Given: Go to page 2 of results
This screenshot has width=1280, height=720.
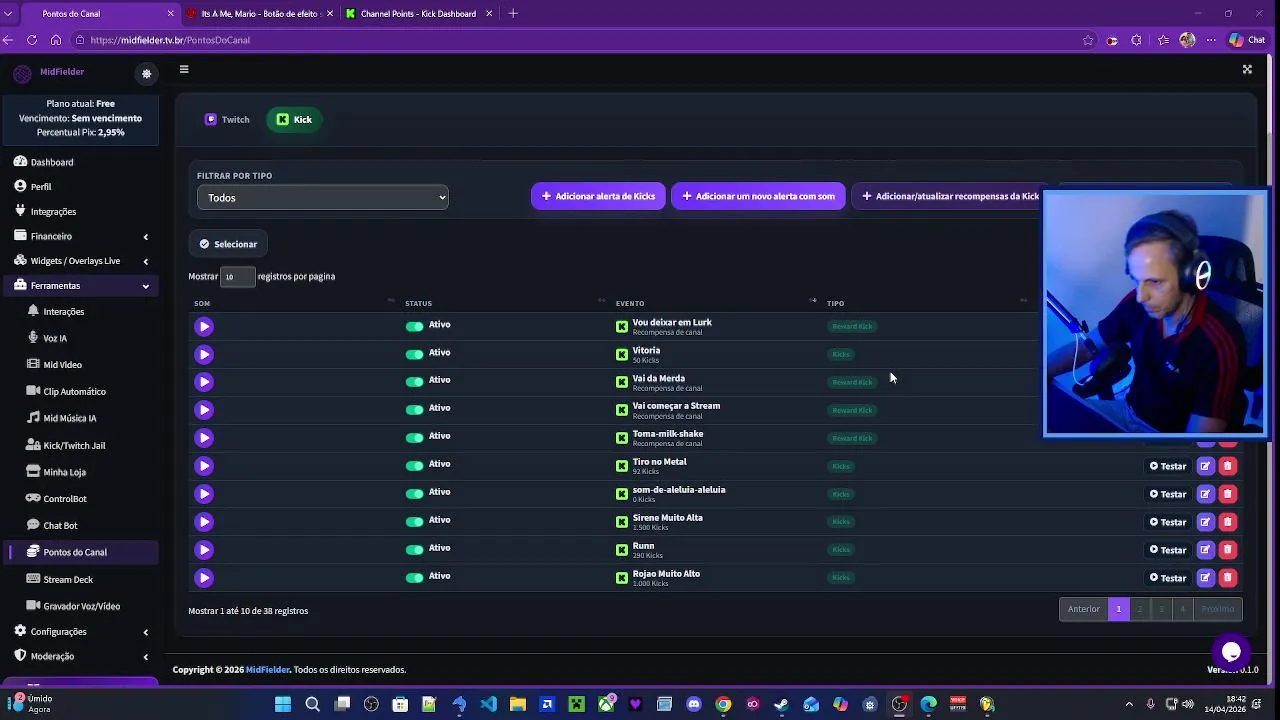Looking at the screenshot, I should (1140, 609).
